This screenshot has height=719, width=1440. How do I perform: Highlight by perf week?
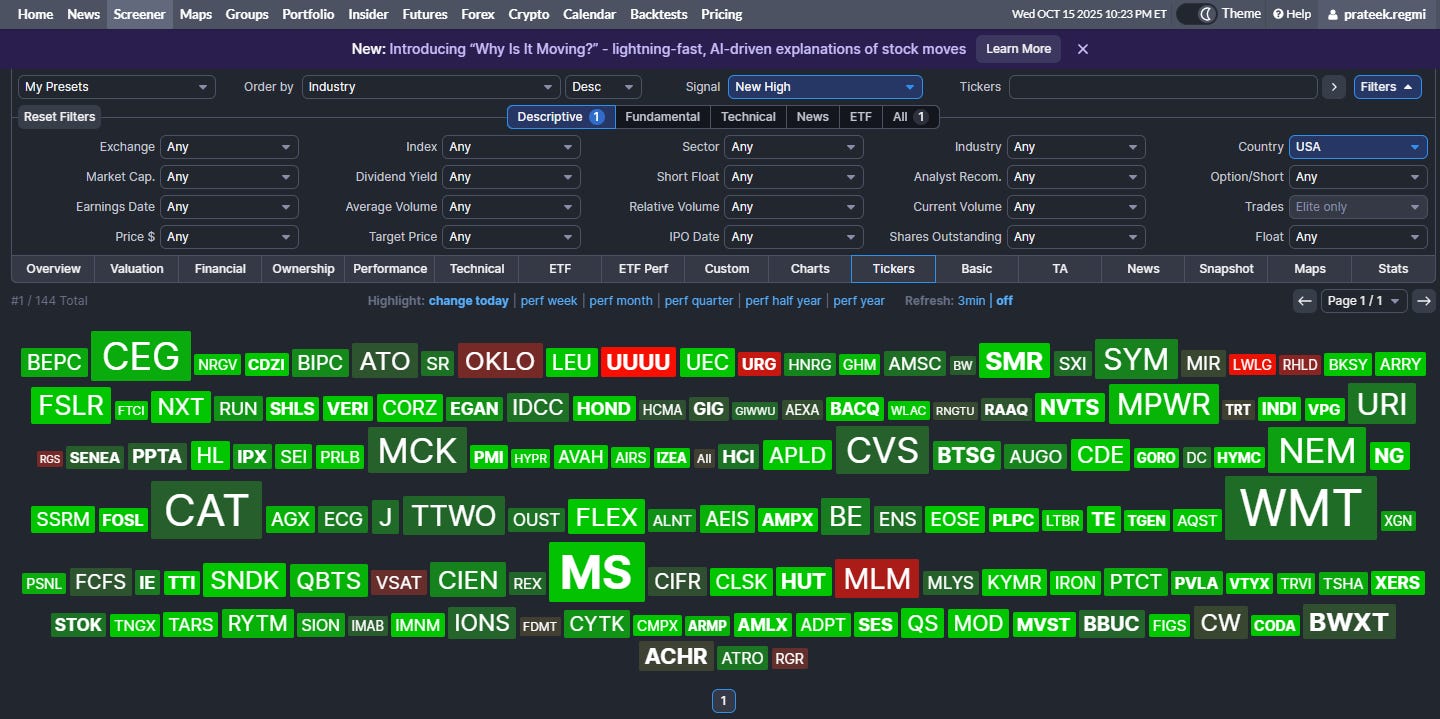(x=549, y=301)
